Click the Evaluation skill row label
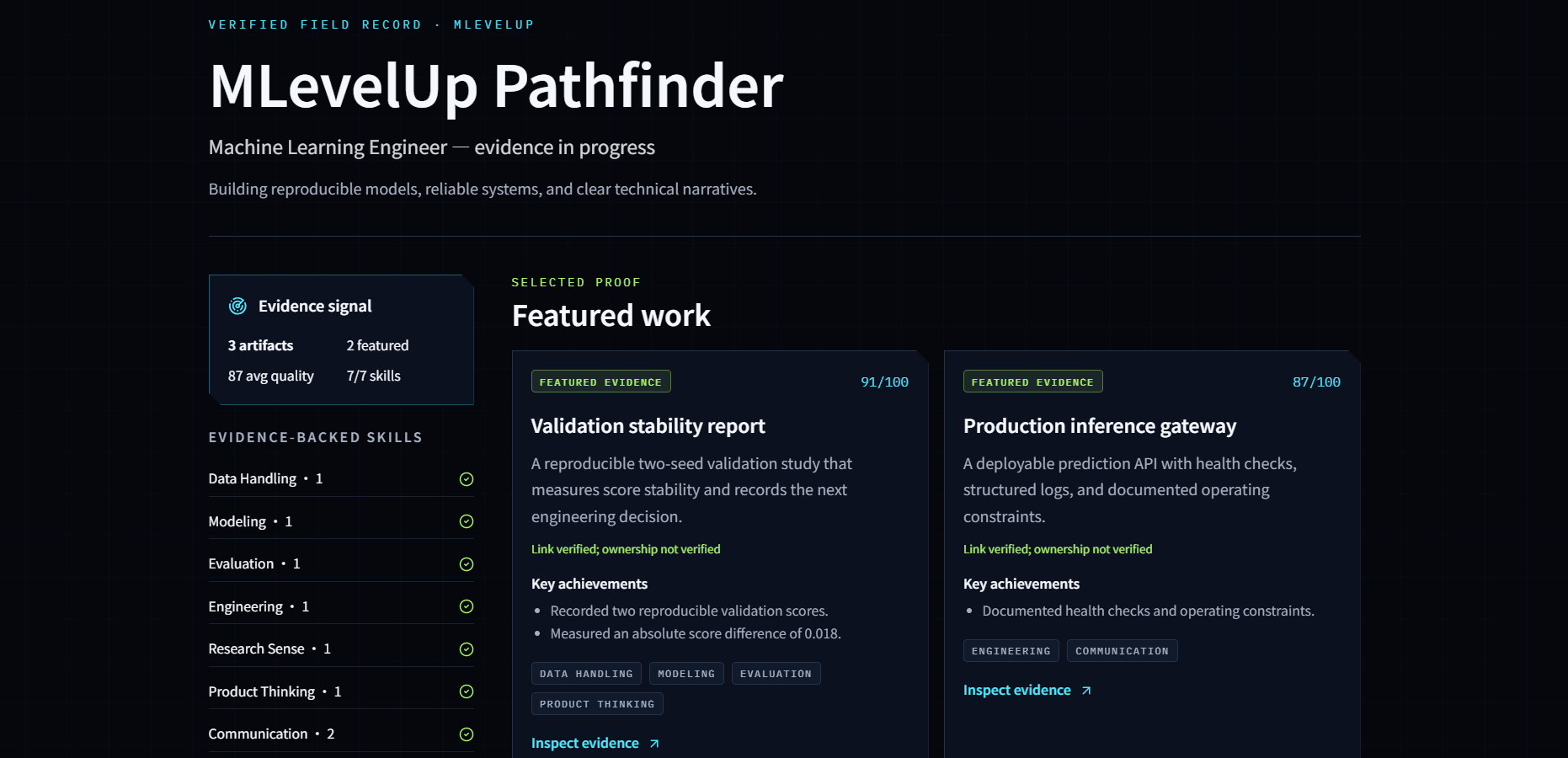 click(x=254, y=564)
